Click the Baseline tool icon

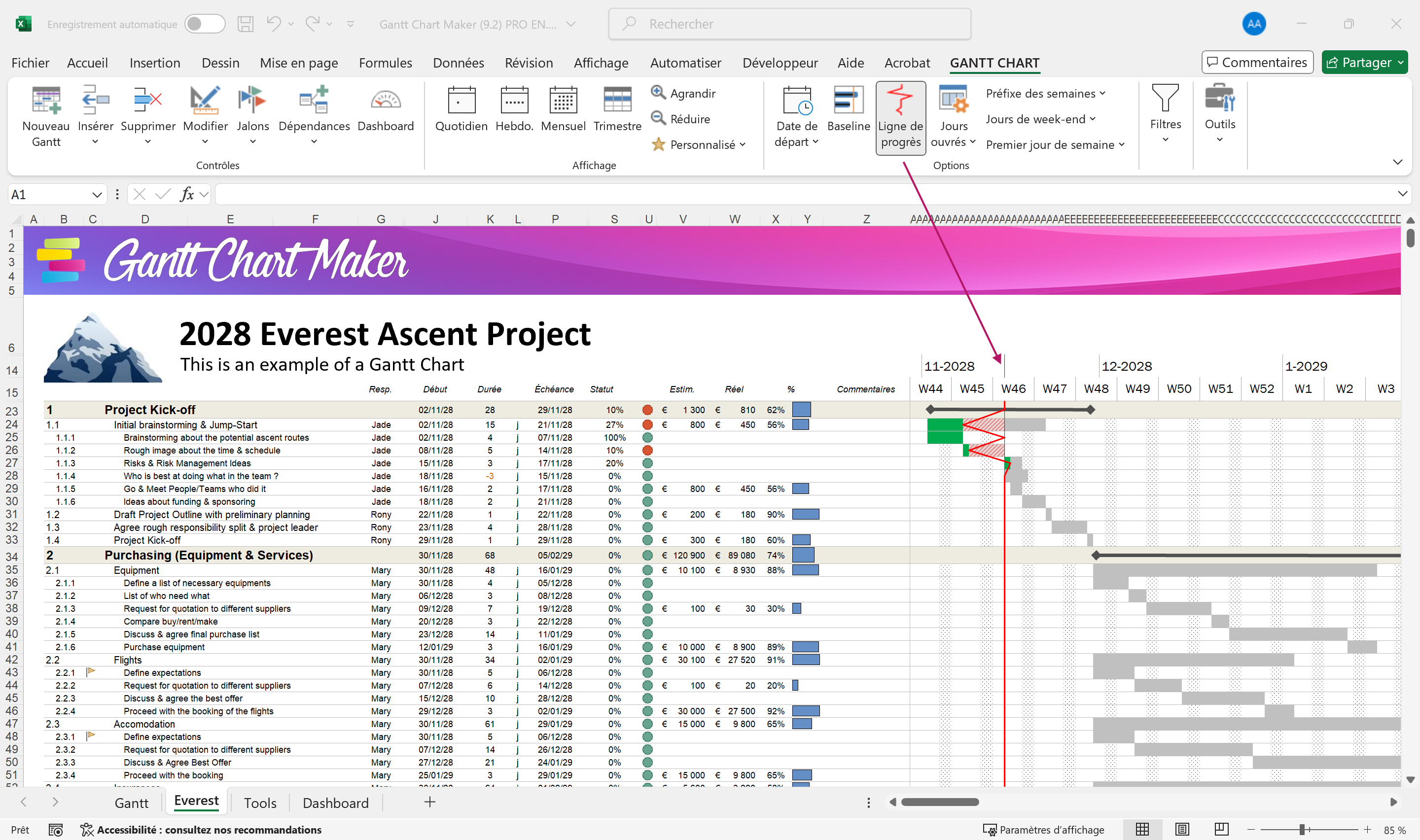[x=848, y=101]
